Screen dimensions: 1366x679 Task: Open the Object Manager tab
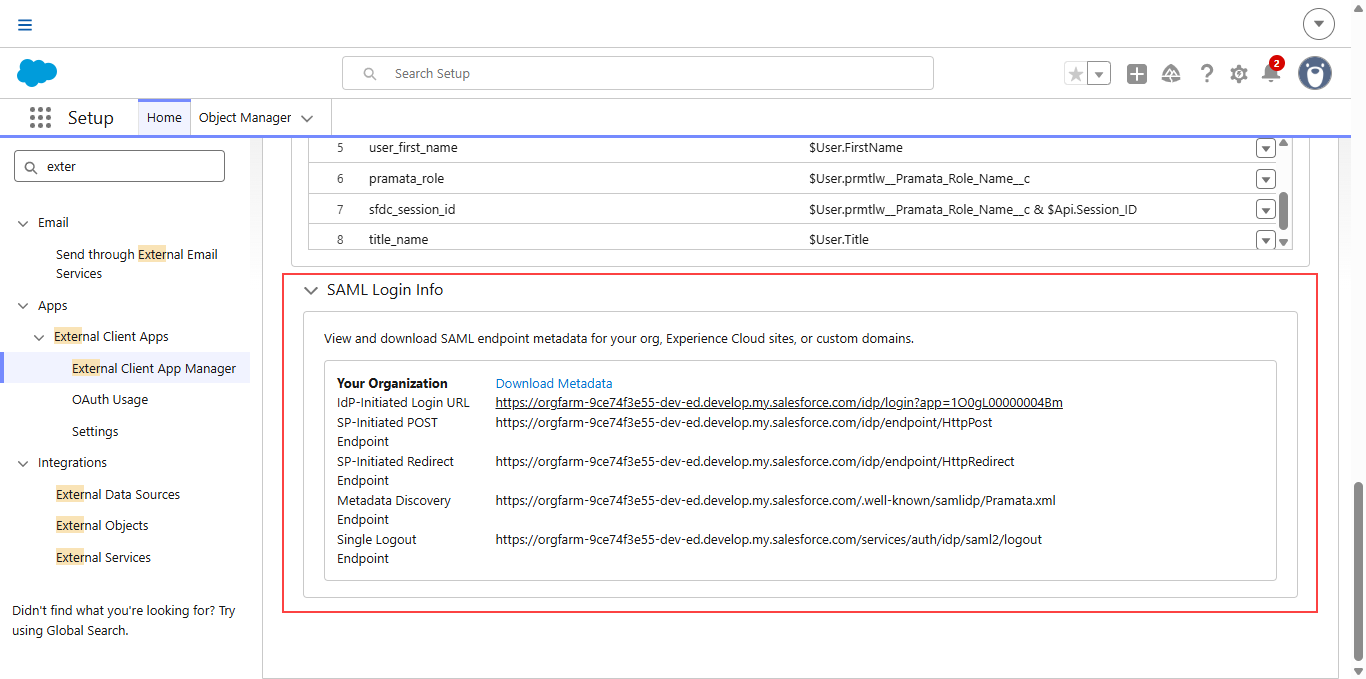pyautogui.click(x=245, y=117)
